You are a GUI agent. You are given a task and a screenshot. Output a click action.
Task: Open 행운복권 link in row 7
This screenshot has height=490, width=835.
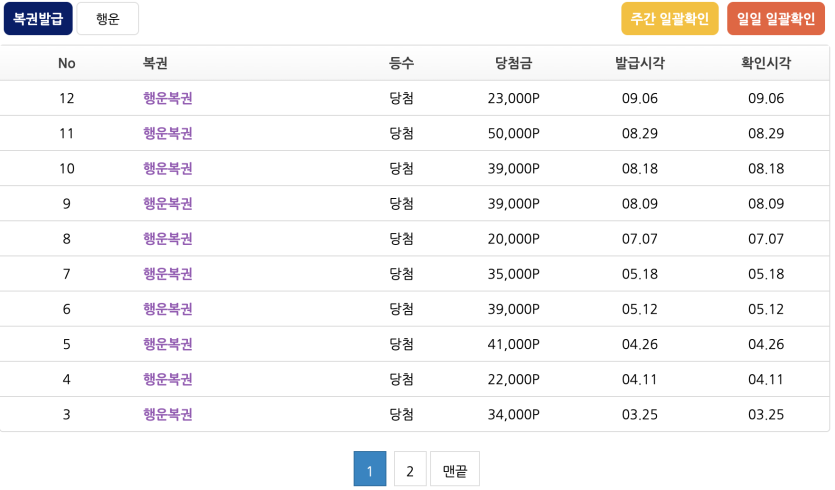(x=168, y=274)
